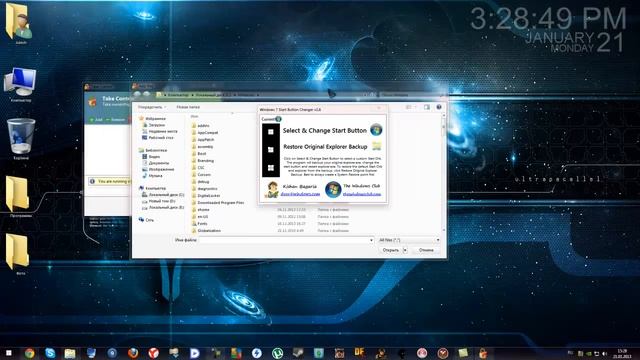This screenshot has width=640, height=360.
Task: Click the Select & Change Start Button orb
Action: pyautogui.click(x=376, y=130)
